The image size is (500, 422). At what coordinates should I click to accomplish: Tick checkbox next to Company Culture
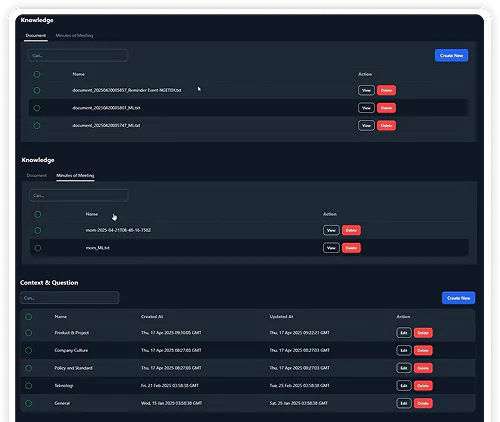coord(29,350)
